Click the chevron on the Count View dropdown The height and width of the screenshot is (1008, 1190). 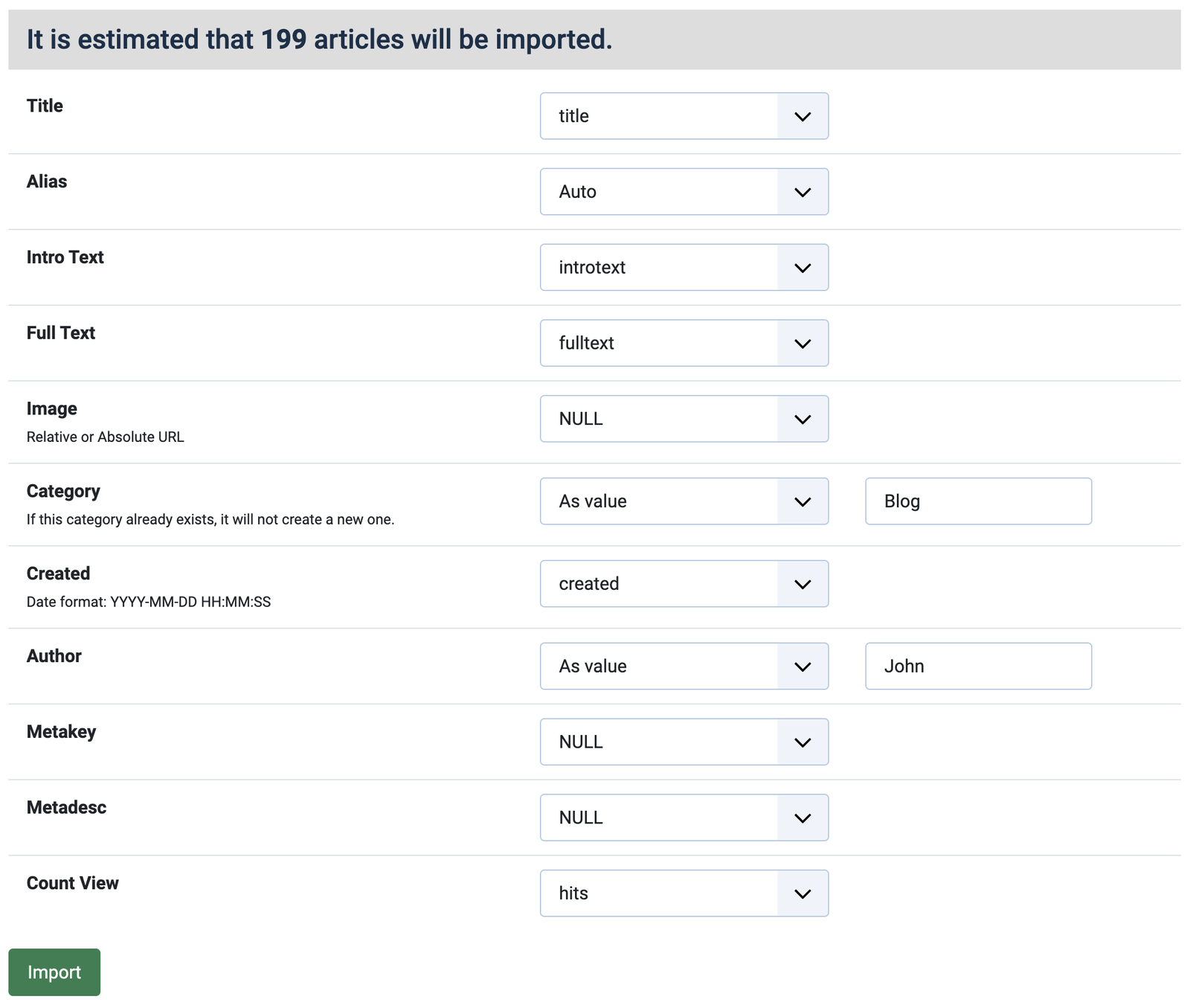pyautogui.click(x=803, y=893)
